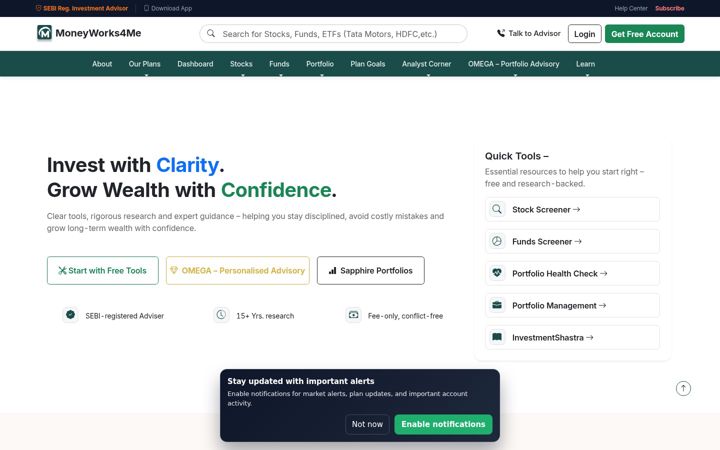Click the "Fee-only, conflict-free" text
Viewport: 720px width, 450px height.
(405, 316)
